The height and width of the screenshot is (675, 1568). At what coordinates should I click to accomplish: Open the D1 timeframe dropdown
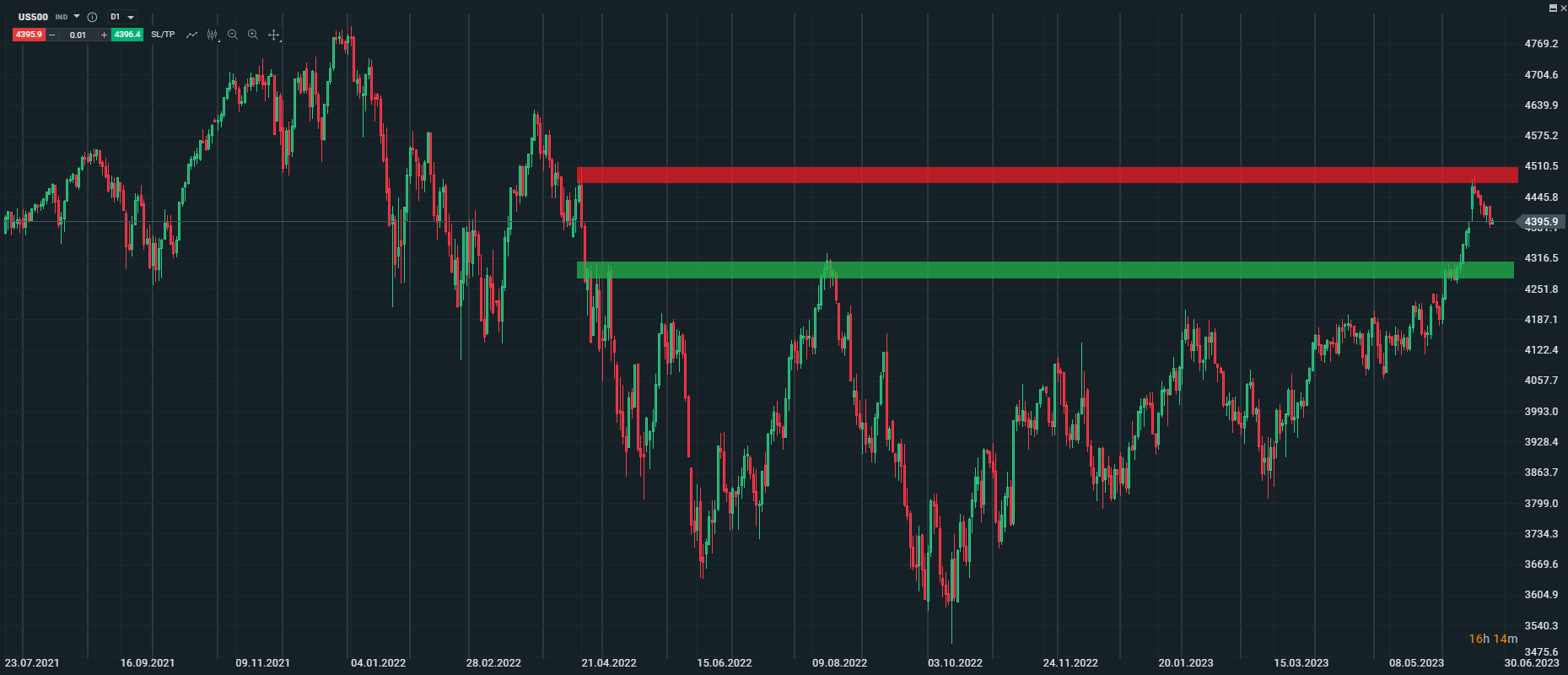point(122,17)
